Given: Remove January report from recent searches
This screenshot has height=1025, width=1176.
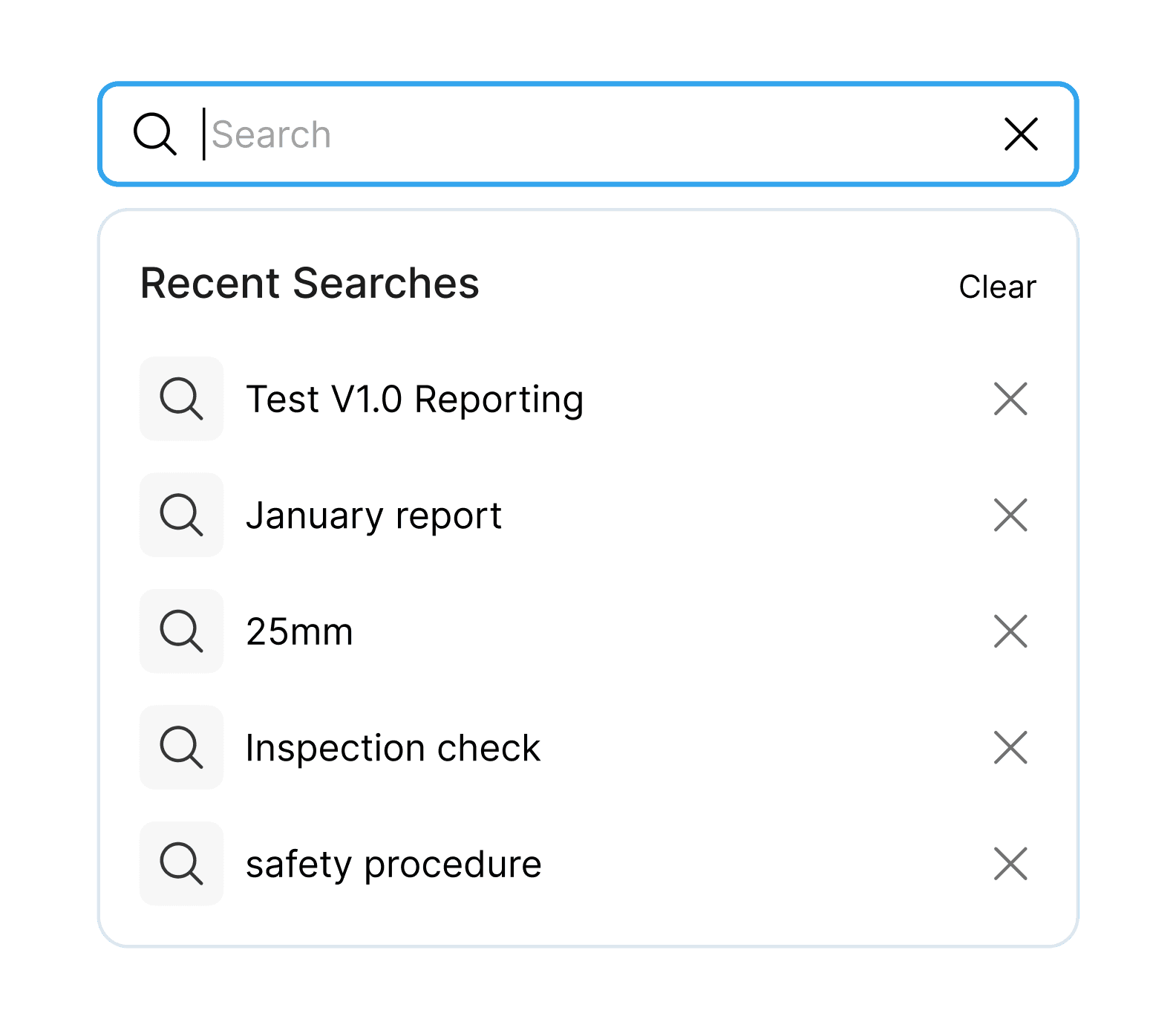Looking at the screenshot, I should [1010, 515].
